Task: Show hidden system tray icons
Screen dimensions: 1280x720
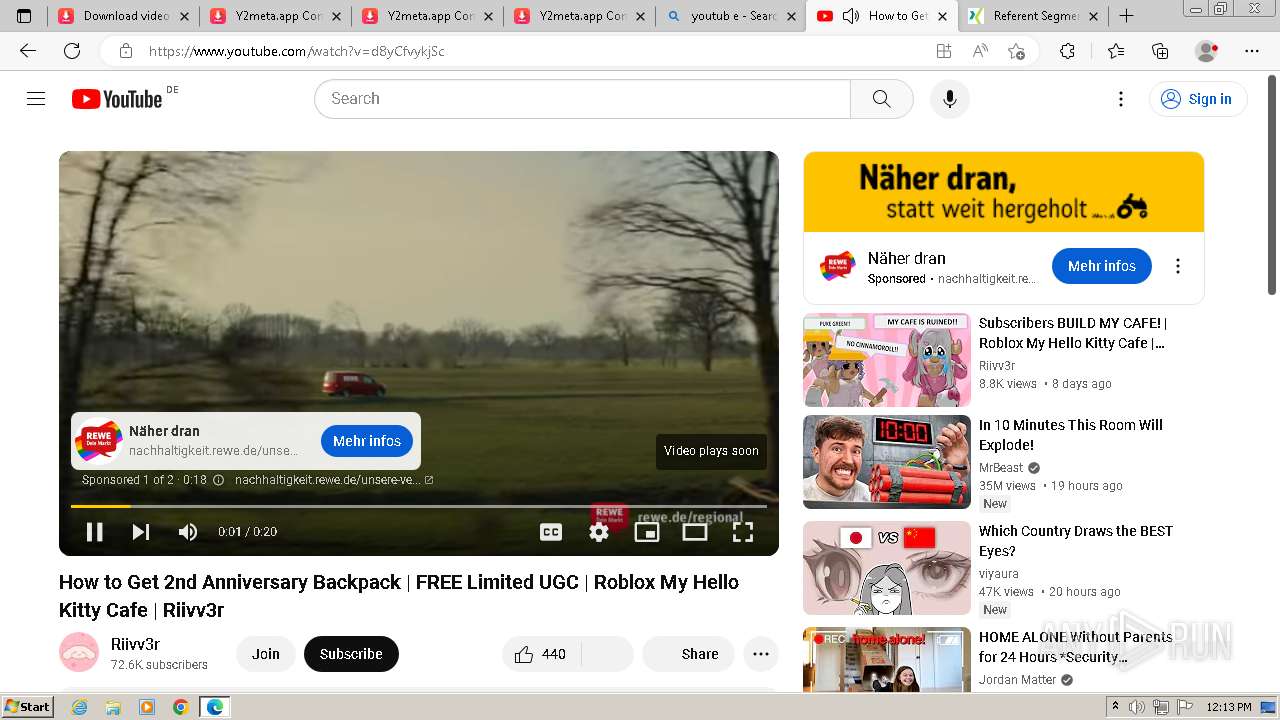Action: 1115,707
